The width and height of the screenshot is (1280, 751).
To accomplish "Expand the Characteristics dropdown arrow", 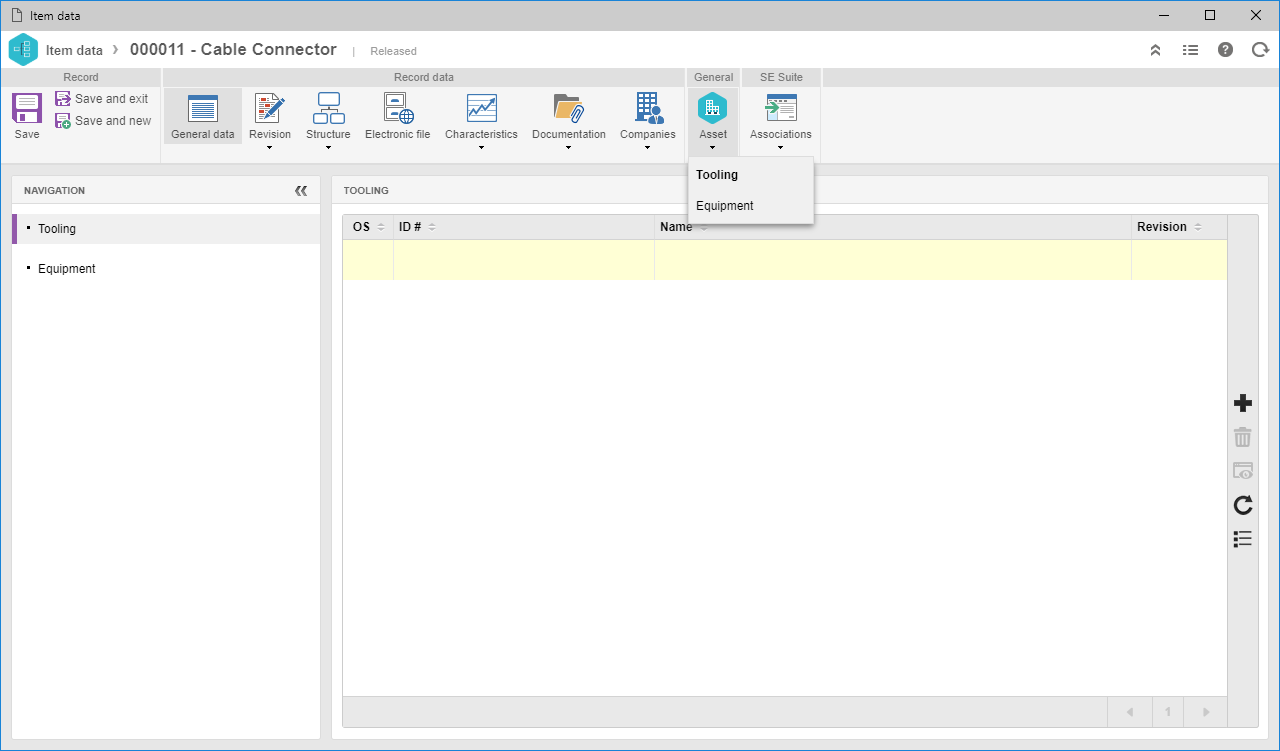I will pyautogui.click(x=482, y=148).
